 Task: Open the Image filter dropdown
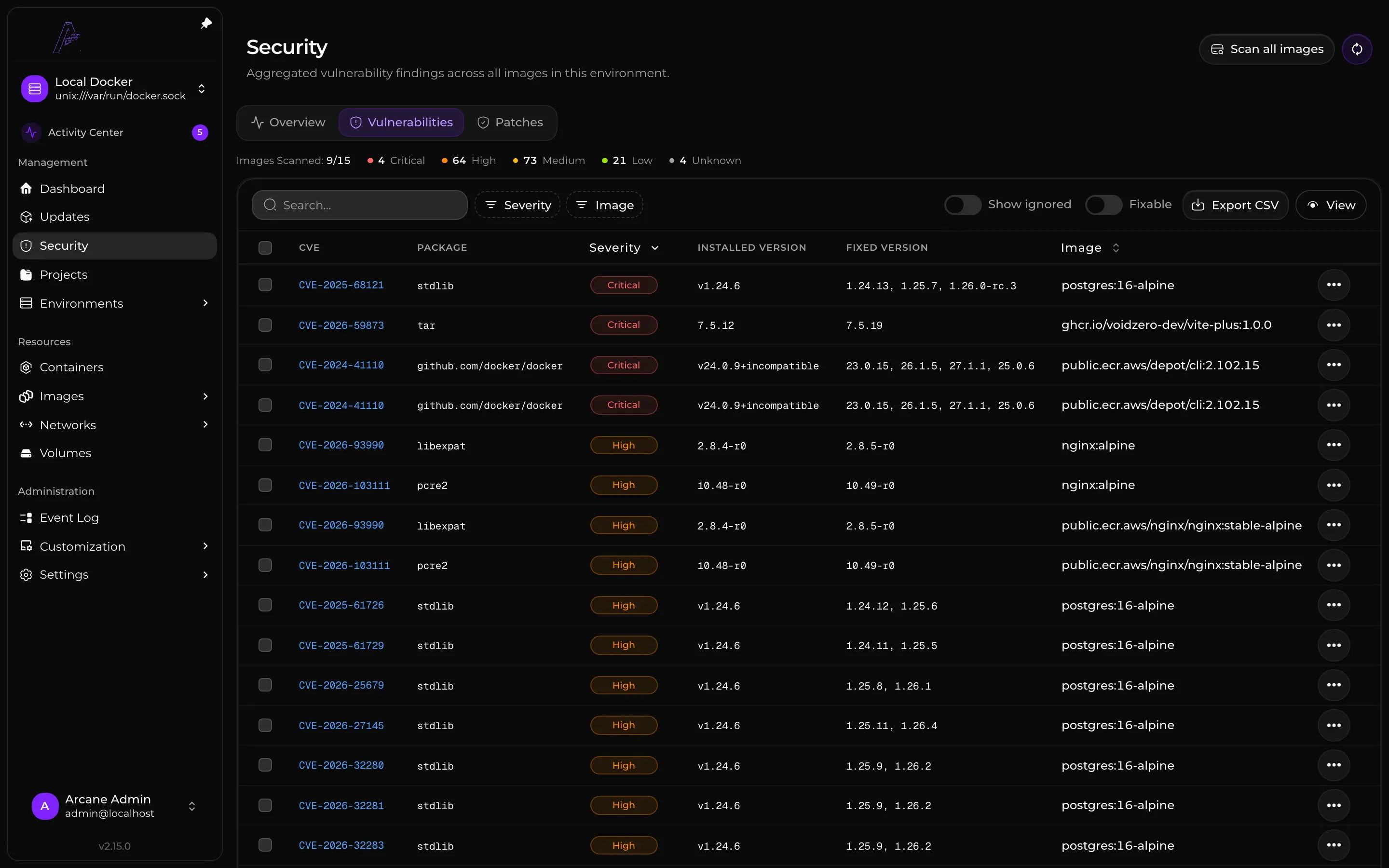tap(605, 205)
